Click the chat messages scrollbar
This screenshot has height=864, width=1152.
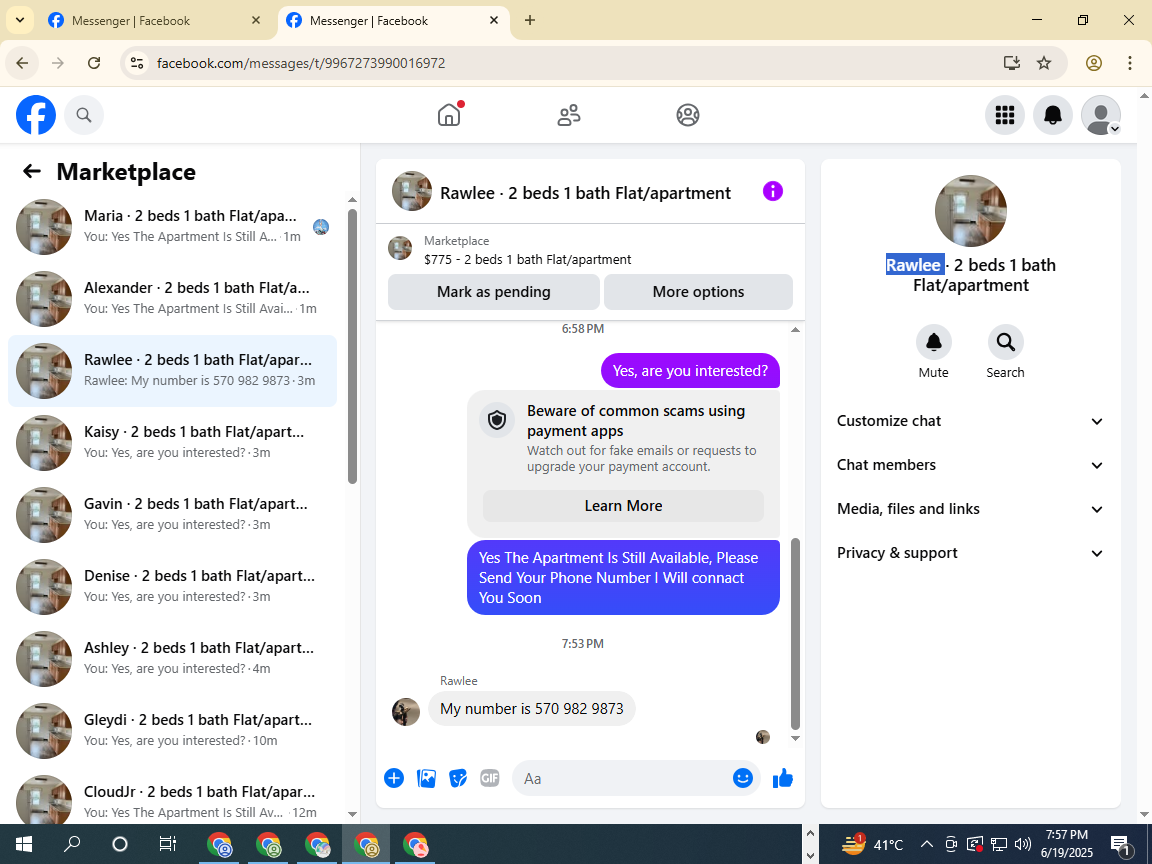click(795, 633)
